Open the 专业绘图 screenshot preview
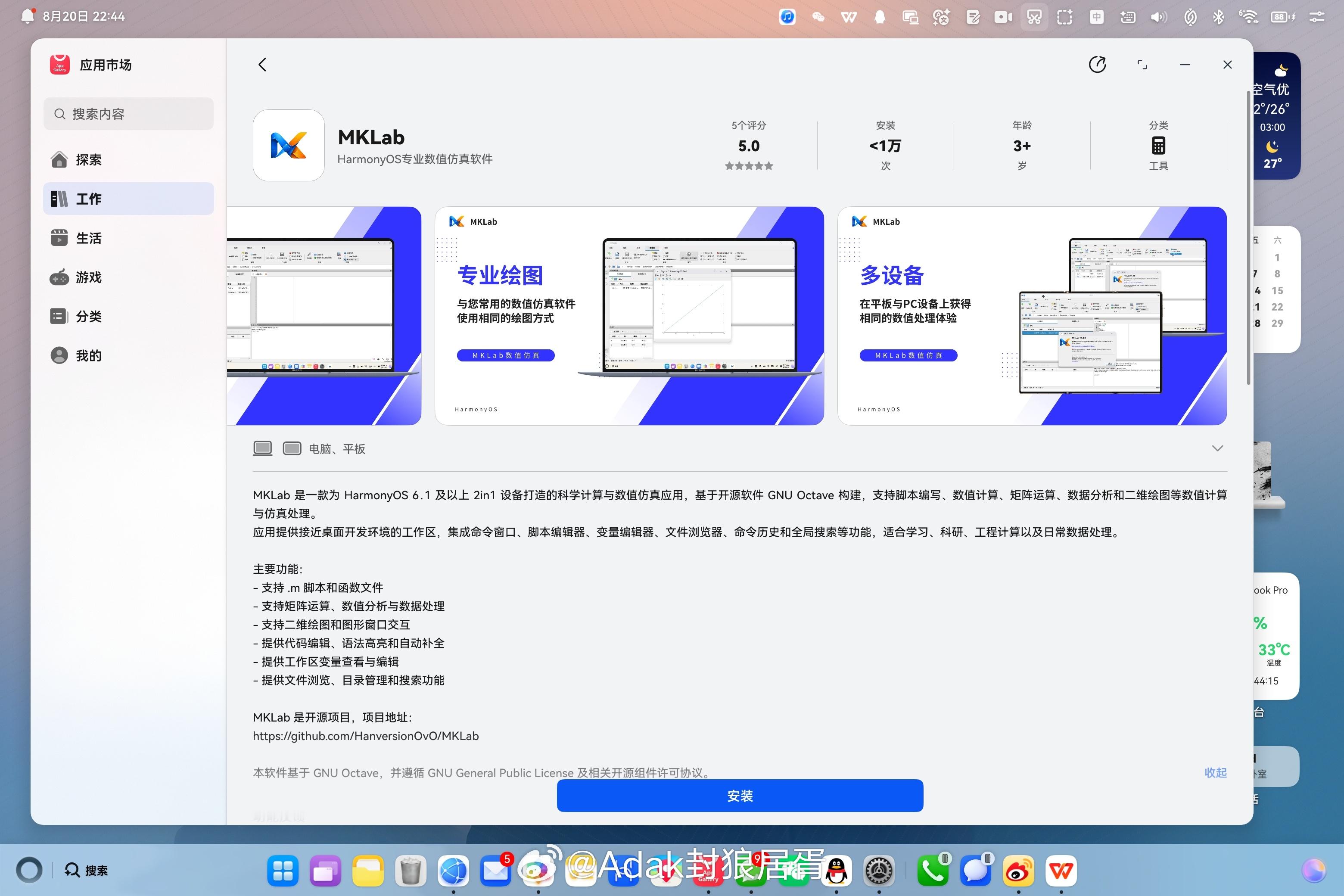Viewport: 1344px width, 896px height. tap(629, 316)
